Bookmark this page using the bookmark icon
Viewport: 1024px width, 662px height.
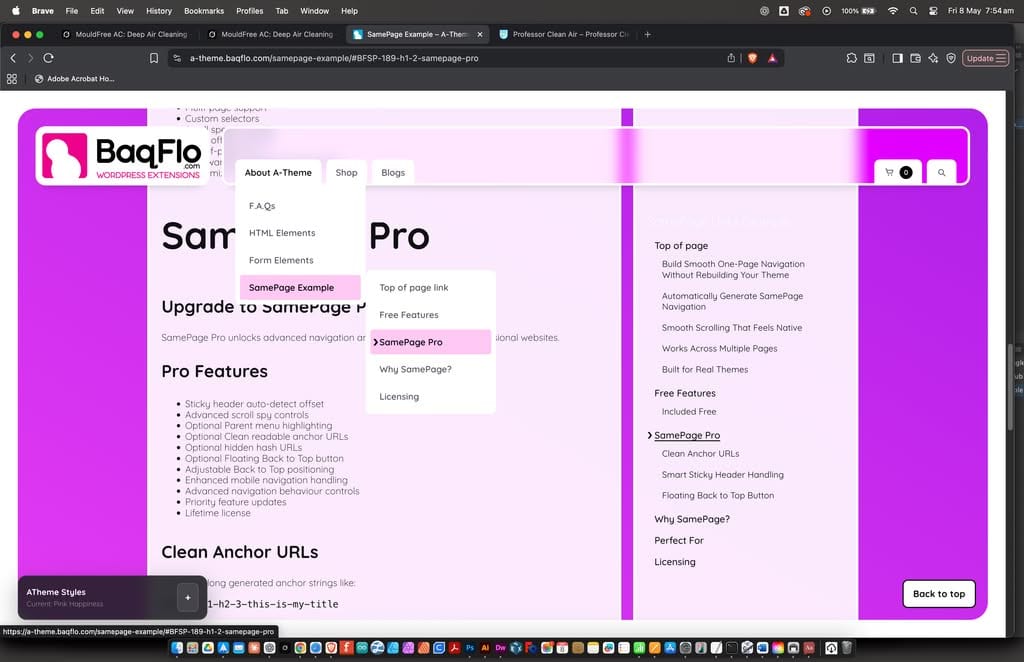click(154, 58)
